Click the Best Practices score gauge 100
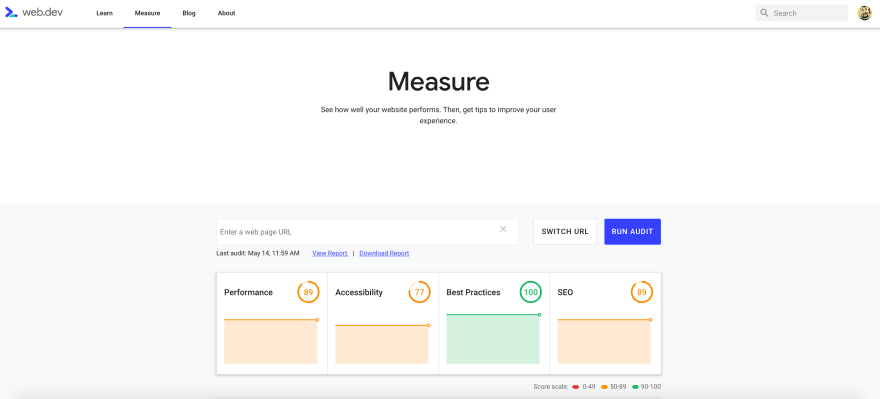 tap(530, 292)
